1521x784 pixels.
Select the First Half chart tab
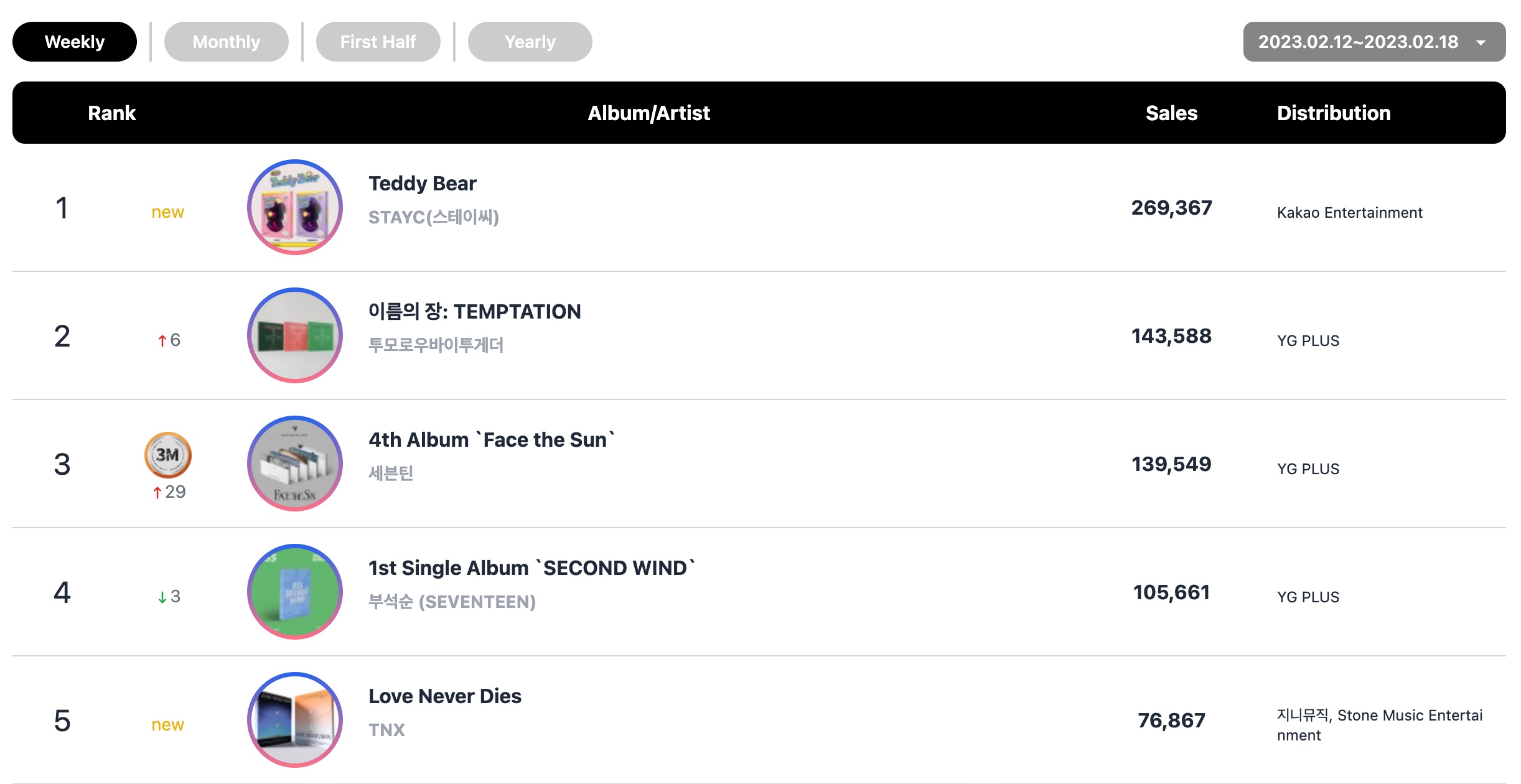click(x=378, y=42)
